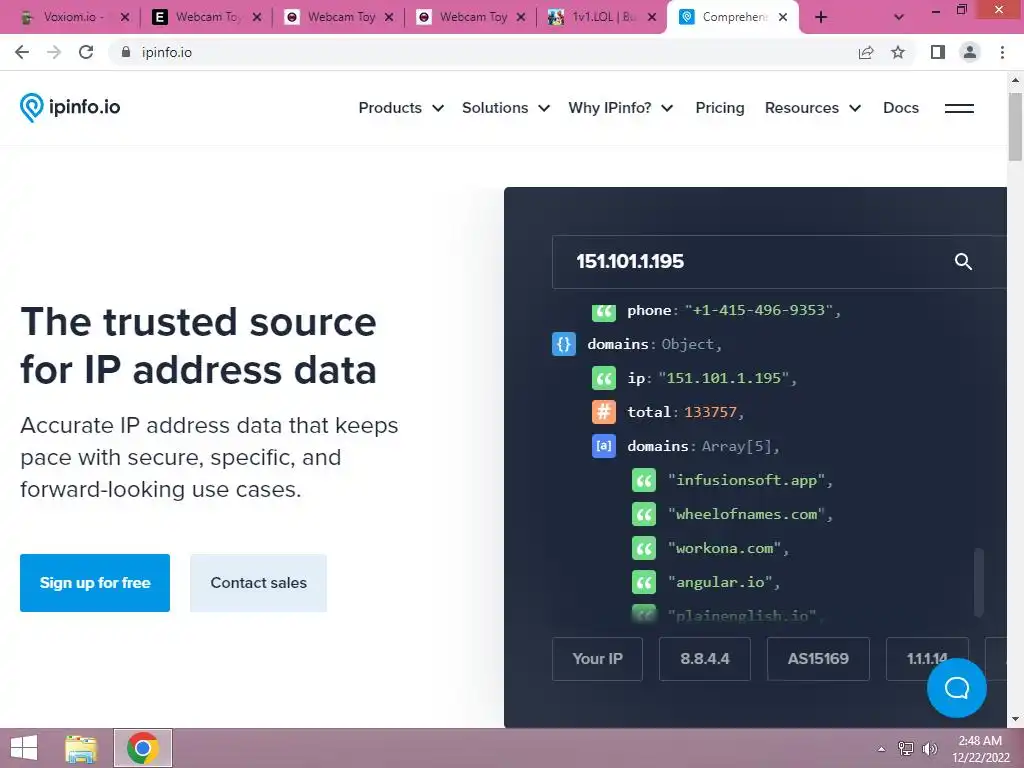Click the Your IP button

click(x=597, y=659)
